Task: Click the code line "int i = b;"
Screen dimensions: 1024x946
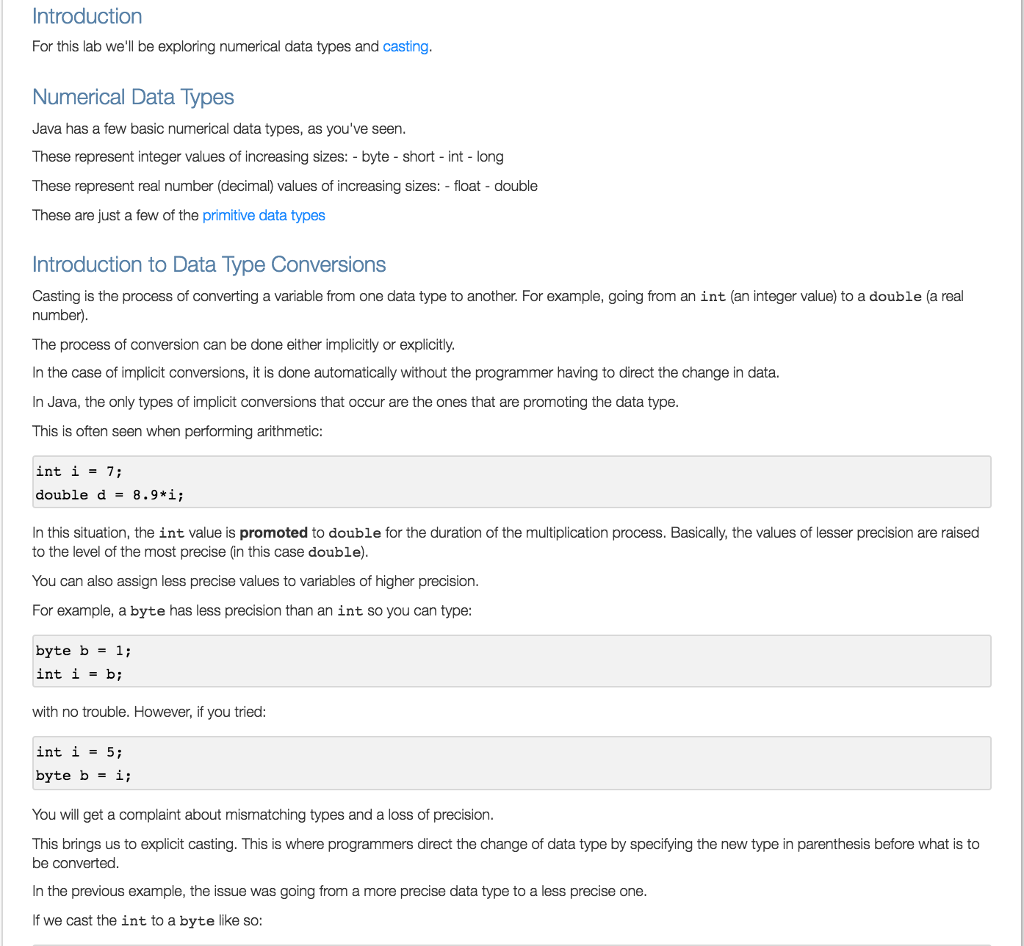Action: coord(79,674)
